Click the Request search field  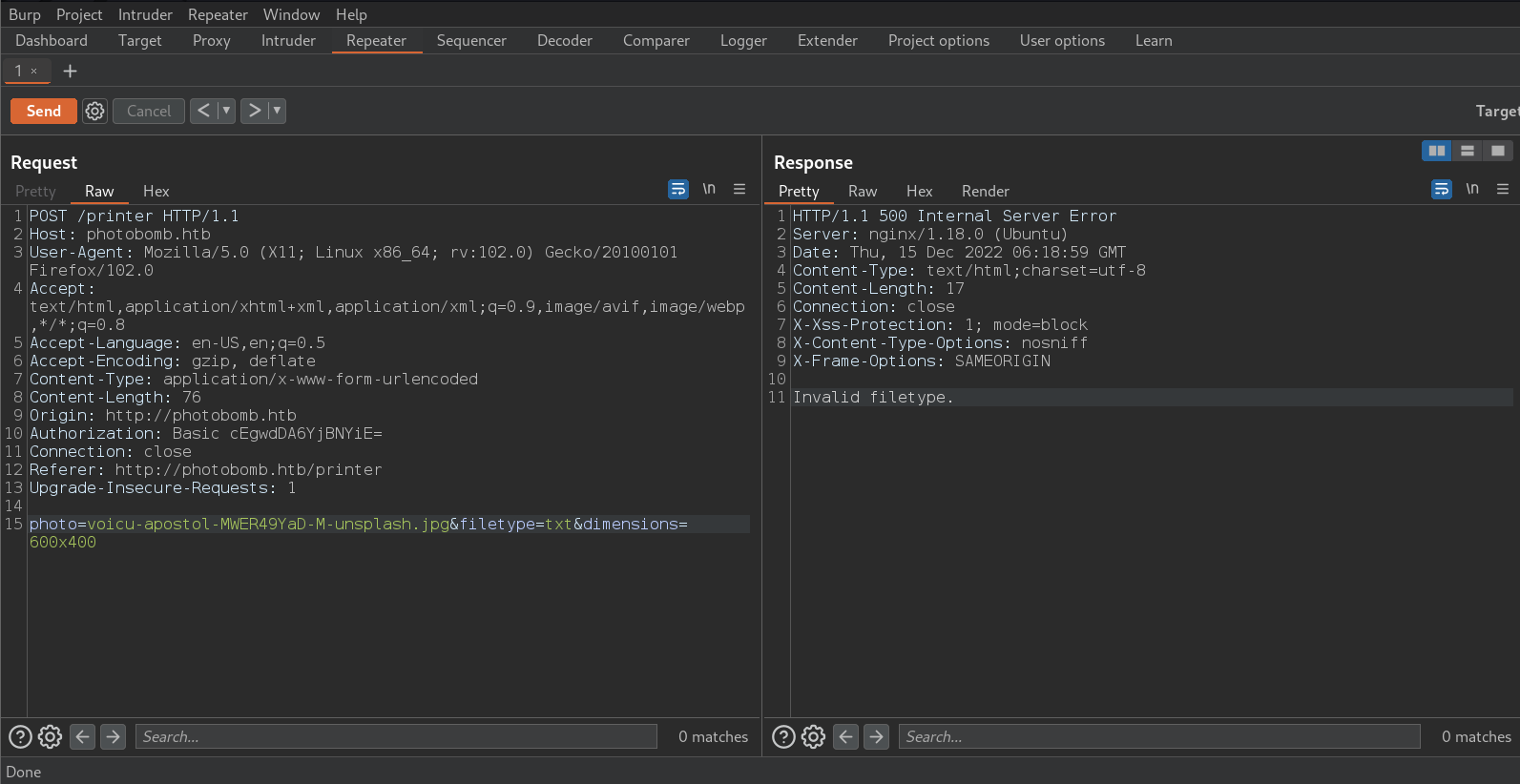coord(396,736)
